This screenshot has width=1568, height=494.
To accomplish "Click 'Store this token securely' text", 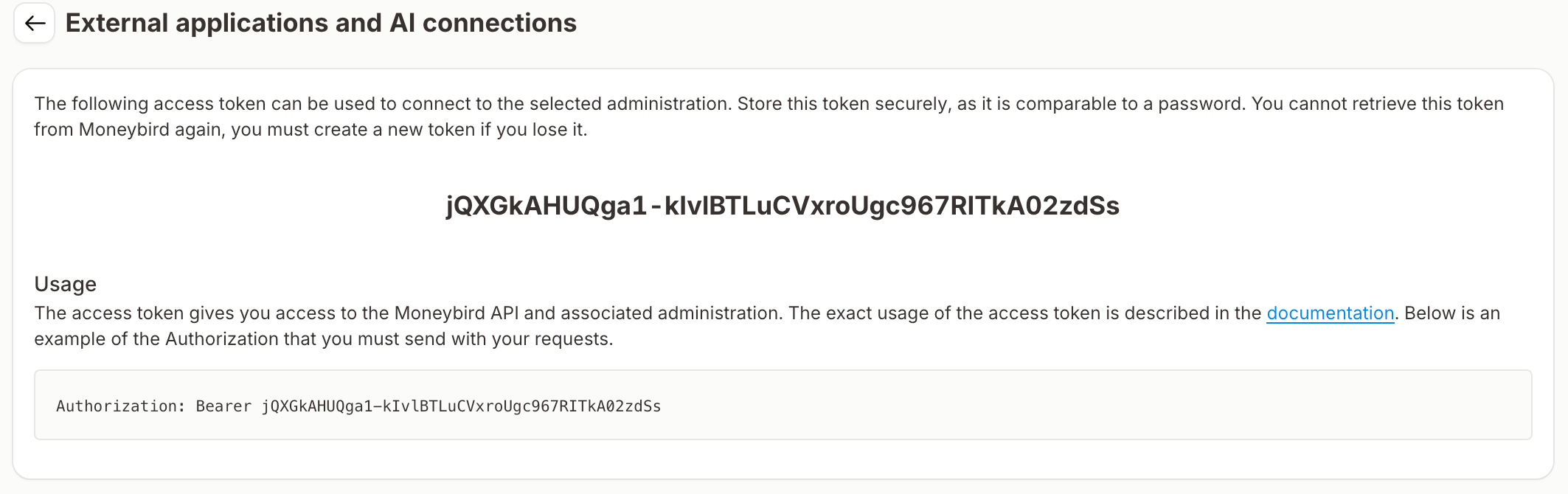I will tap(841, 104).
